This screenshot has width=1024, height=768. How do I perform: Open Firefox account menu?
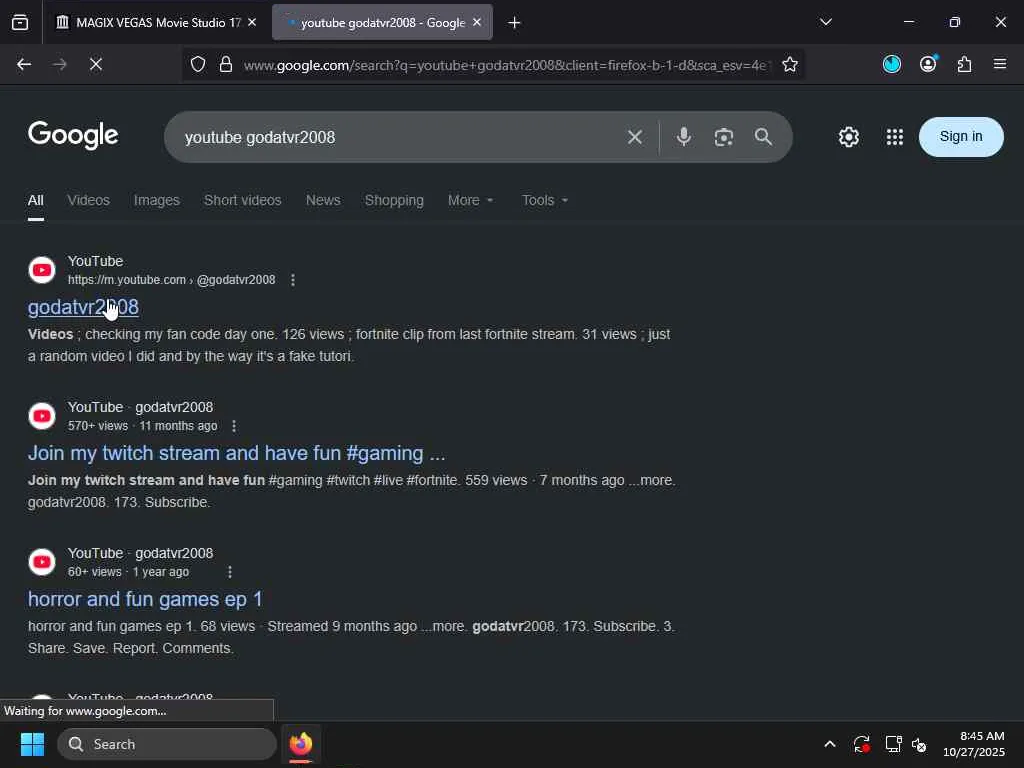coord(928,64)
